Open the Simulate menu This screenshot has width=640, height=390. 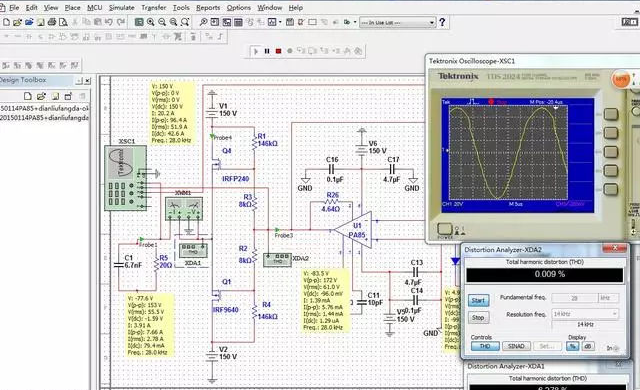(121, 8)
